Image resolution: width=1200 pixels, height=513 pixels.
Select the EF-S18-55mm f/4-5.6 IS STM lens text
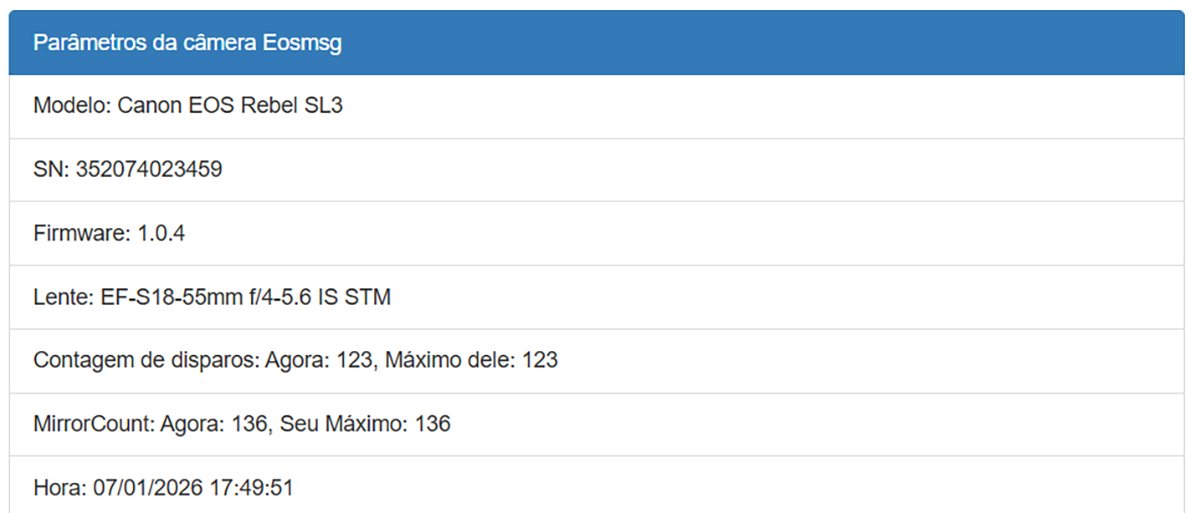pos(246,297)
